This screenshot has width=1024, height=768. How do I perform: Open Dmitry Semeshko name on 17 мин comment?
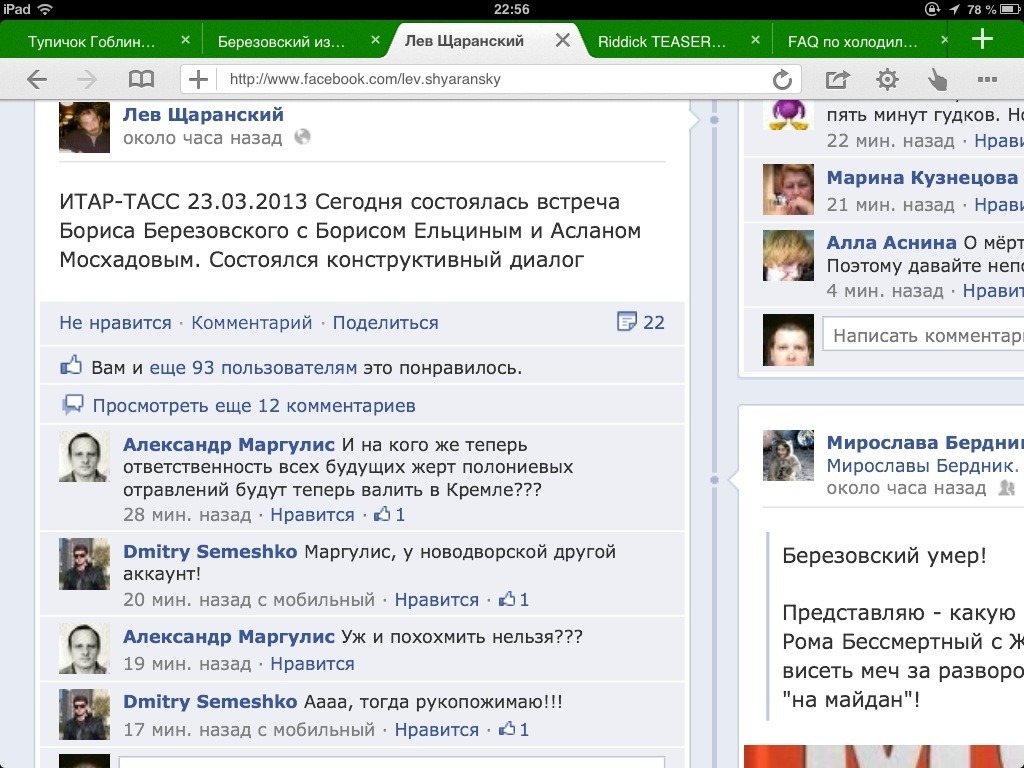(x=210, y=702)
